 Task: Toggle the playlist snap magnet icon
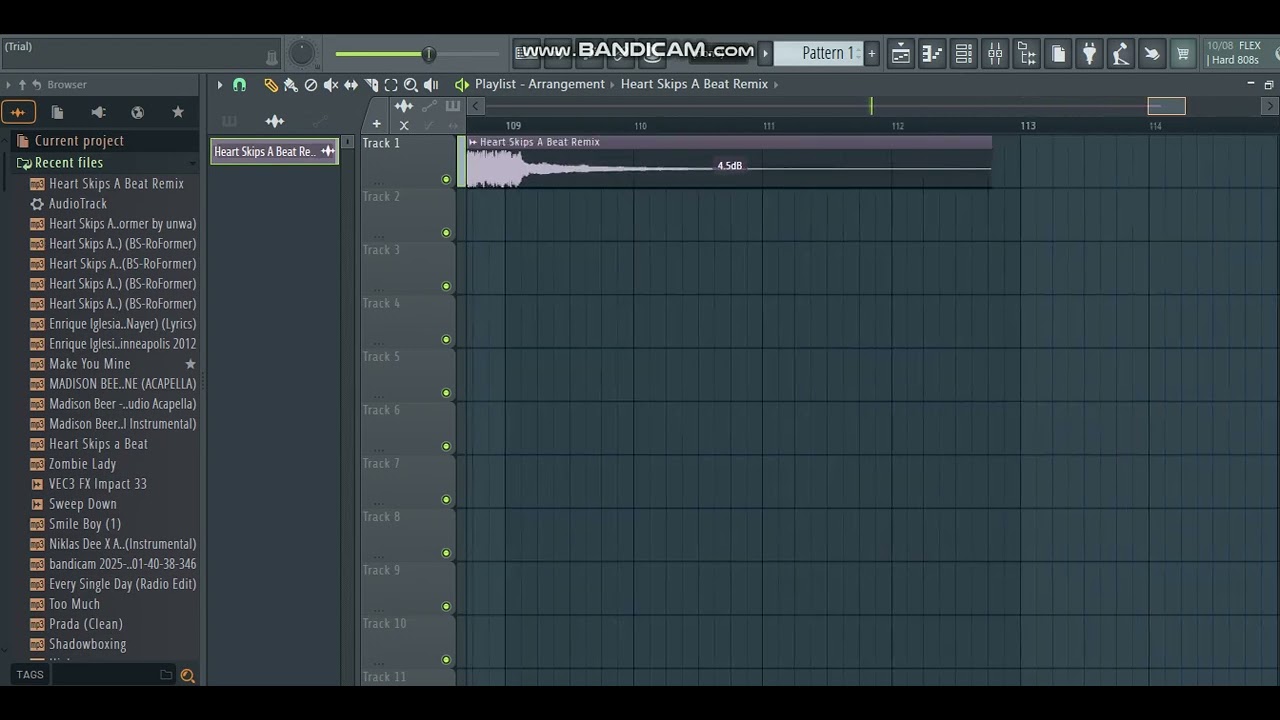coord(239,85)
